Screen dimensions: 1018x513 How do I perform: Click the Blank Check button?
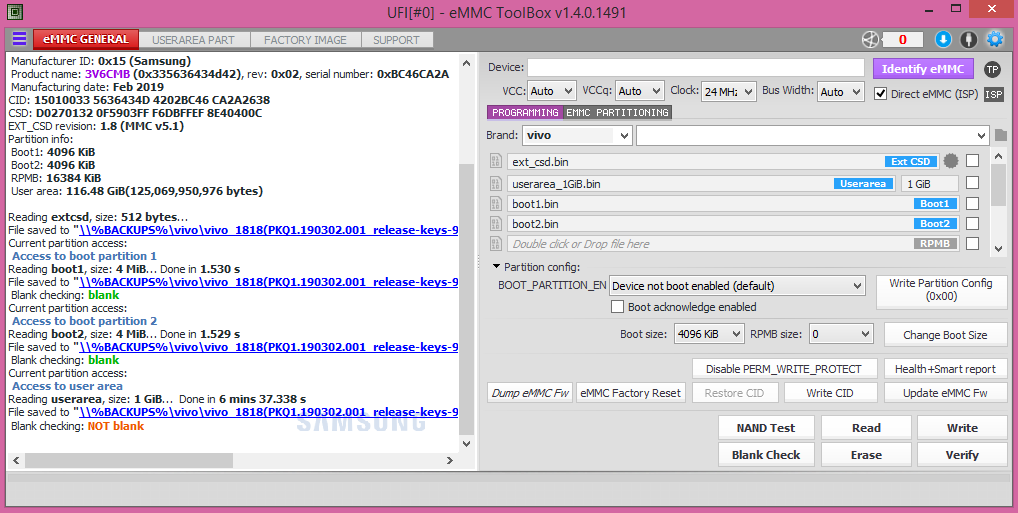[x=765, y=455]
